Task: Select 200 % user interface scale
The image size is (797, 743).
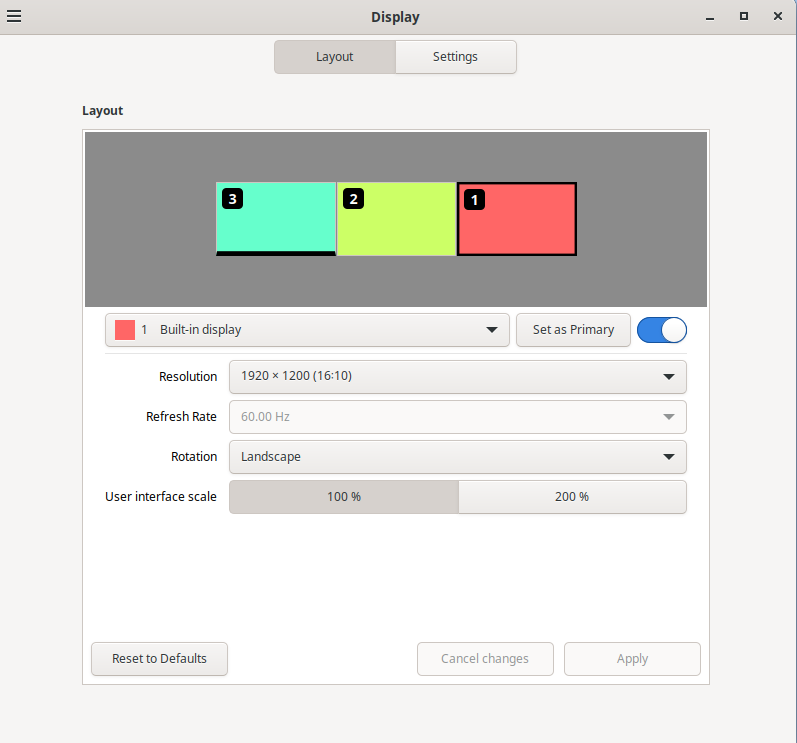Action: (572, 497)
